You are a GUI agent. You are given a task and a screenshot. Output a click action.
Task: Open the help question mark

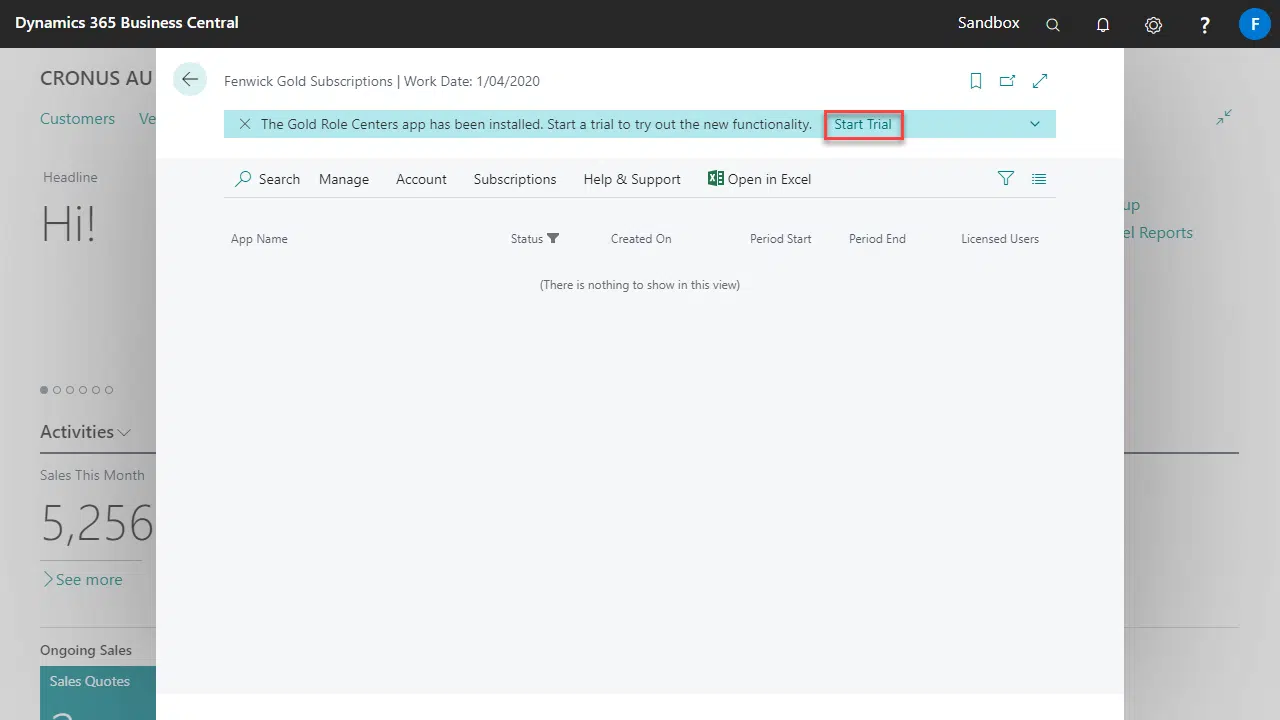tap(1205, 25)
